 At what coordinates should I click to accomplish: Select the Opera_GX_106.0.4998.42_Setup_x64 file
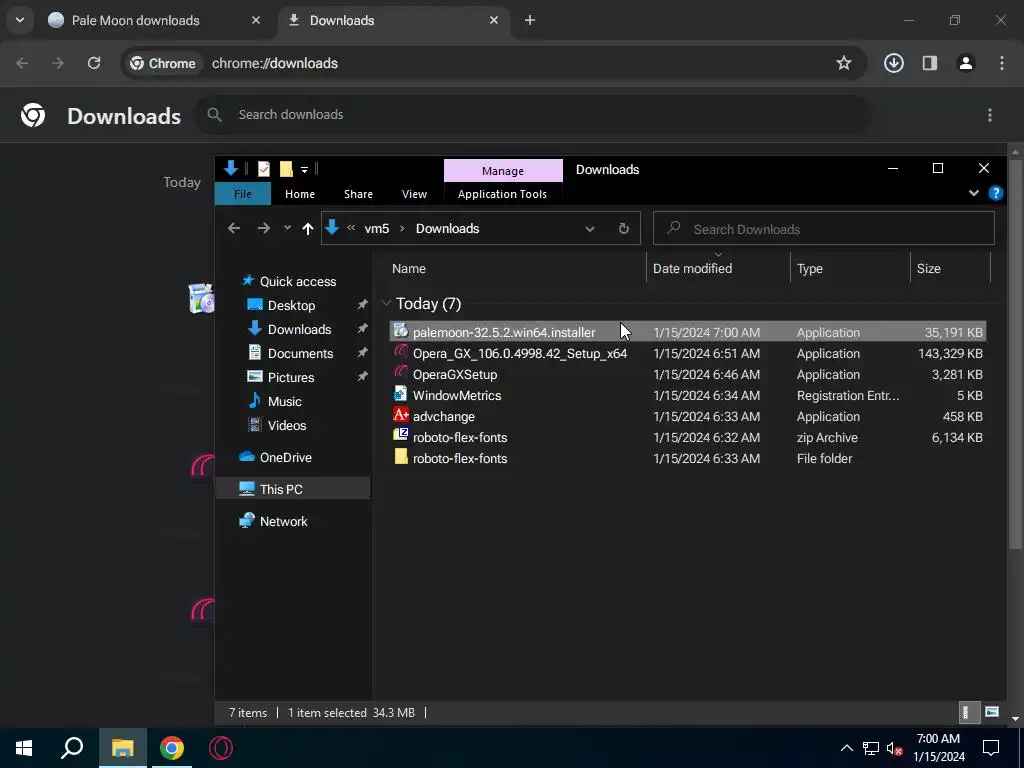[x=519, y=353]
